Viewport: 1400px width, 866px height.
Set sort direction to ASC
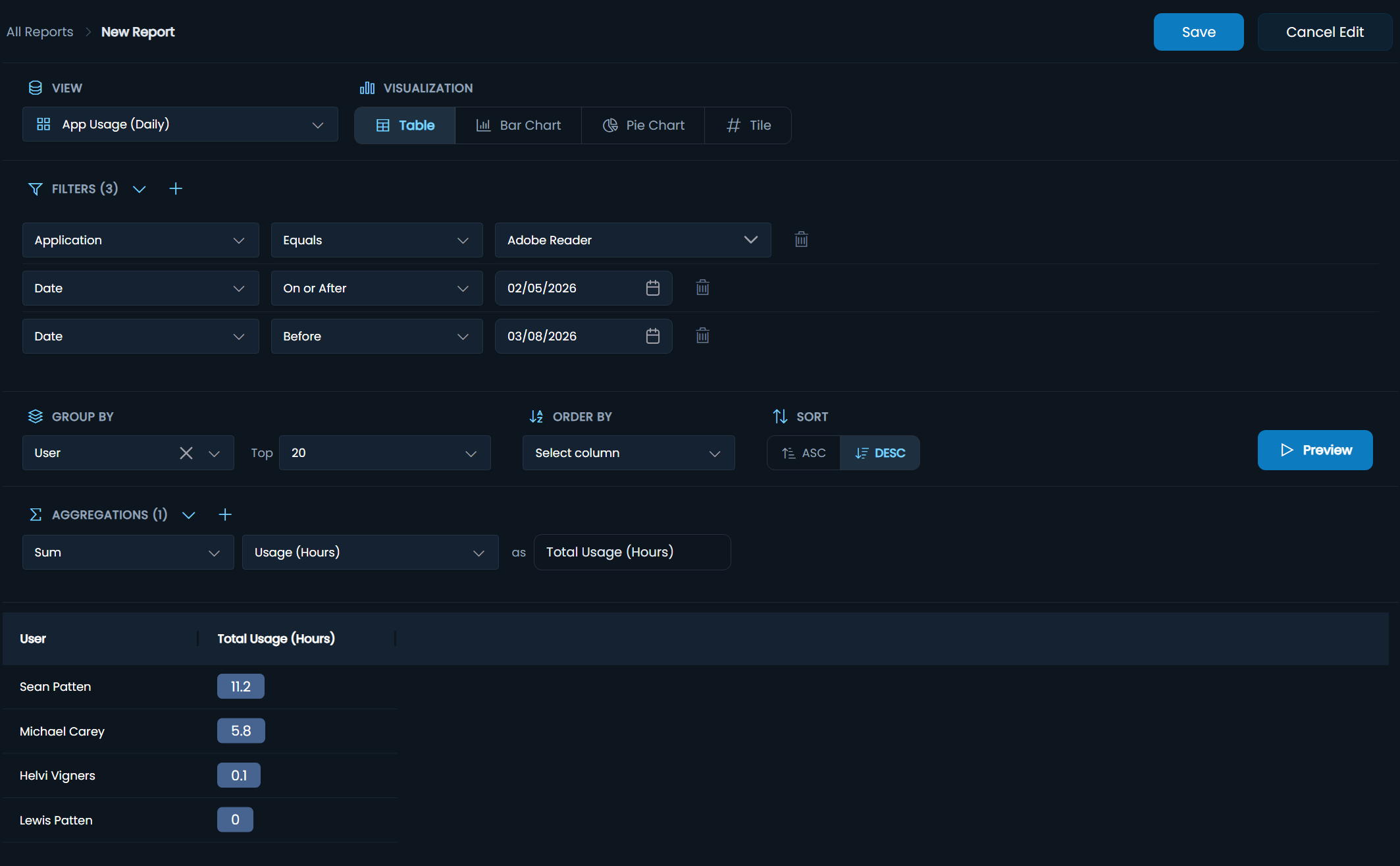804,453
